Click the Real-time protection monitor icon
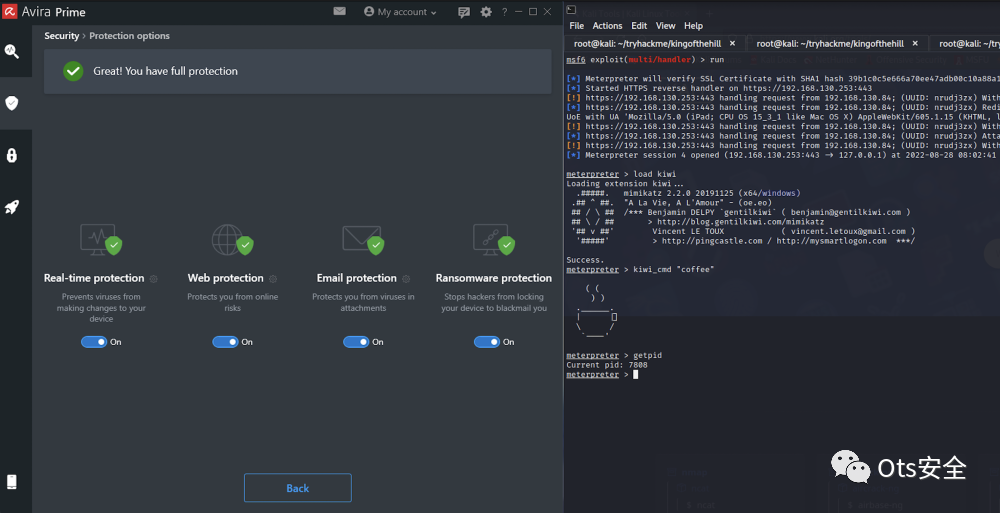The width and height of the screenshot is (1000, 513). [x=101, y=239]
